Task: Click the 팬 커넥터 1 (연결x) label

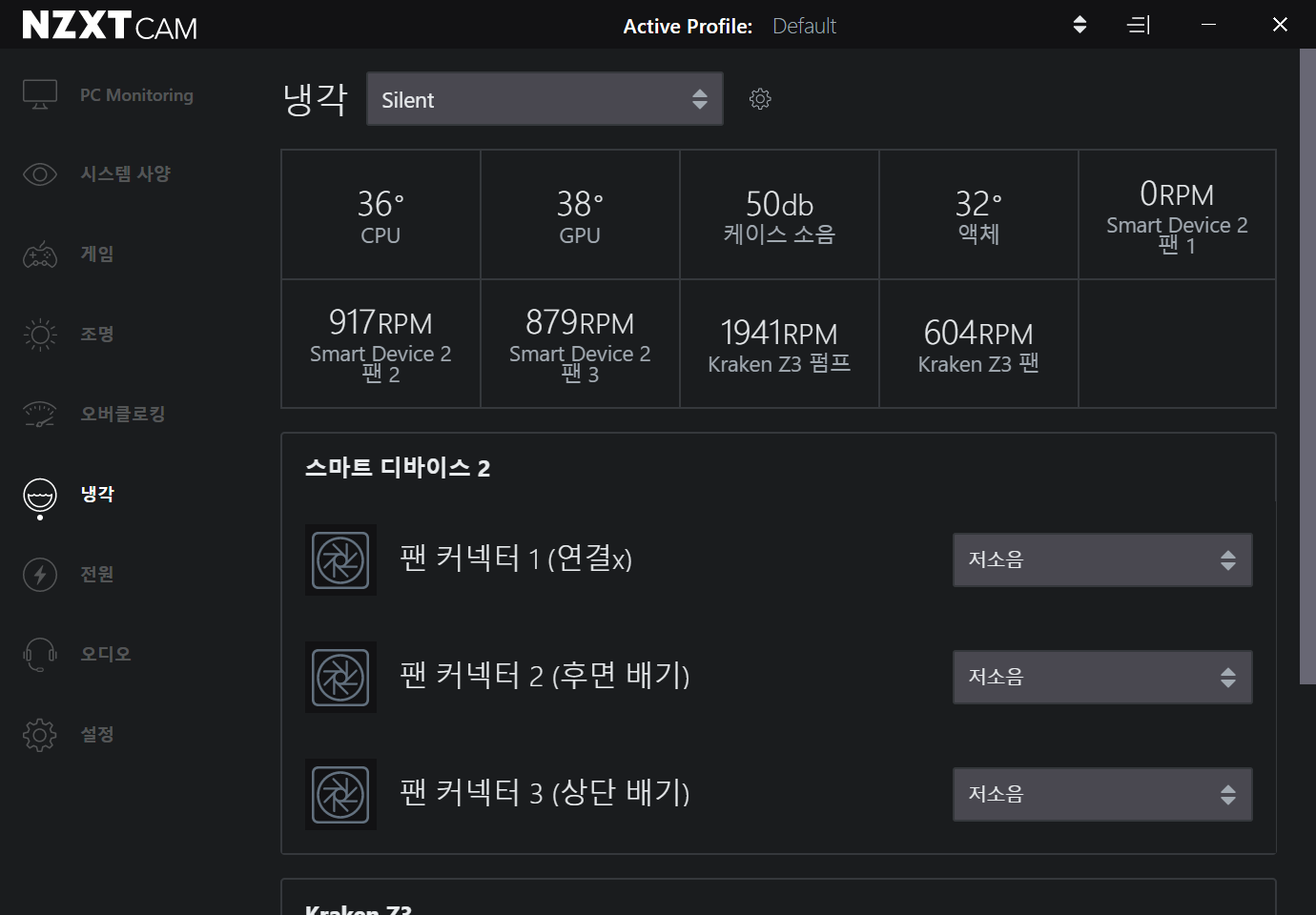Action: click(x=516, y=559)
